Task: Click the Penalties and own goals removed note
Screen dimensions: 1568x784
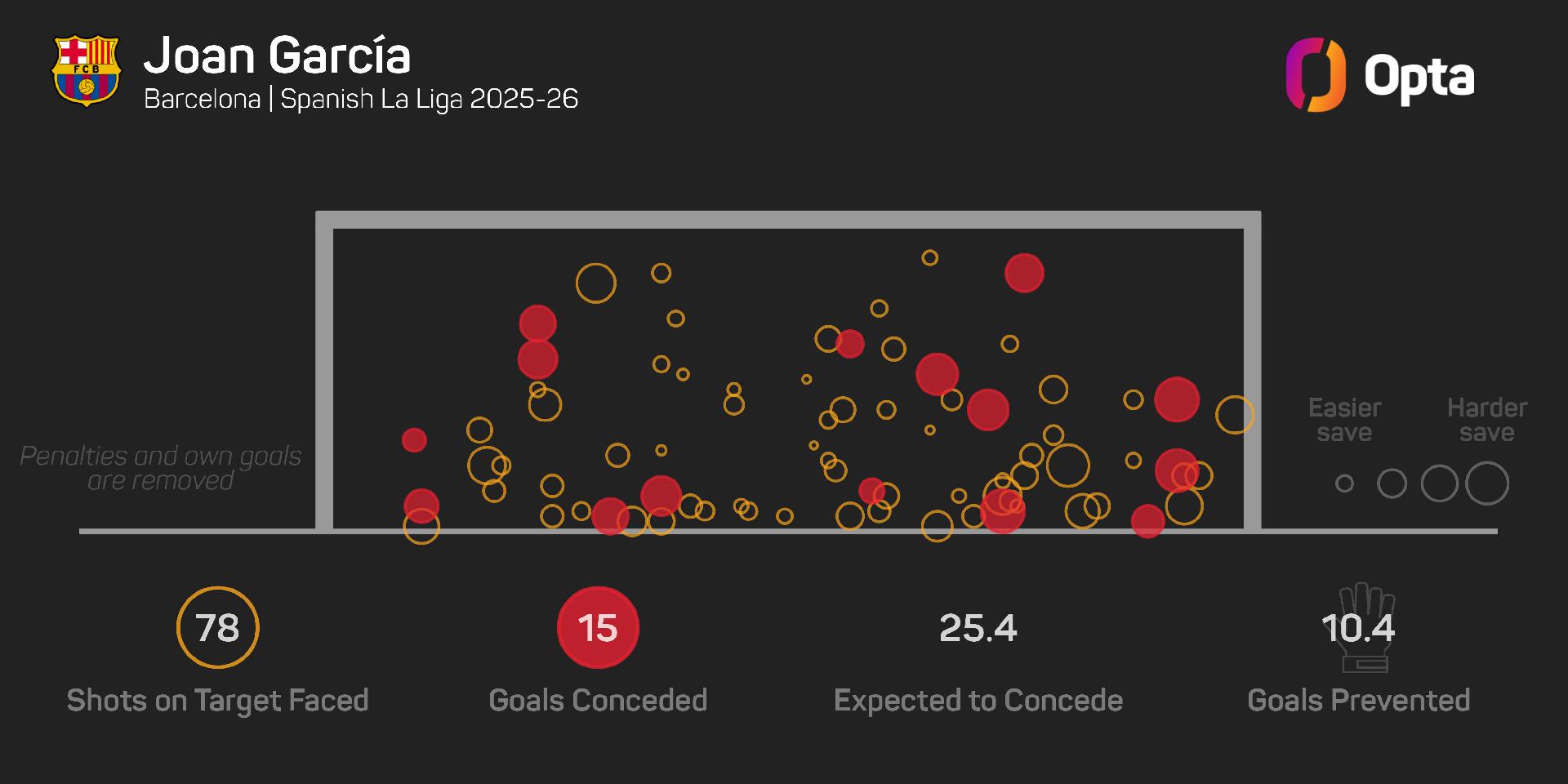Action: (x=161, y=468)
